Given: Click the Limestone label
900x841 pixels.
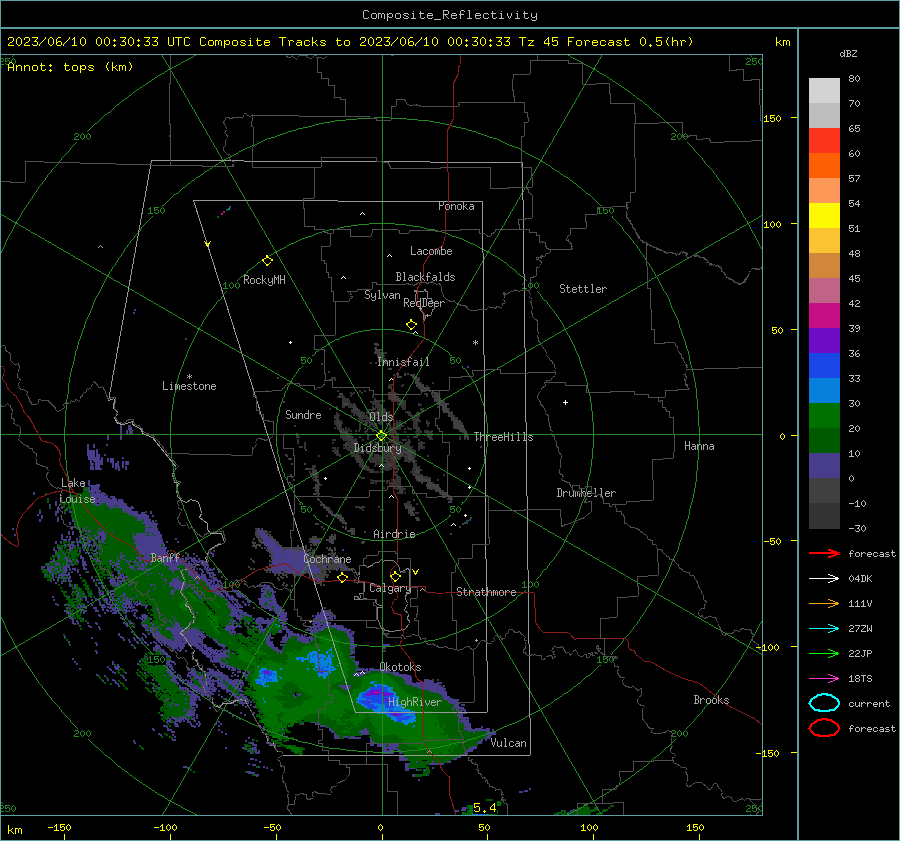Looking at the screenshot, I should click(x=189, y=386).
